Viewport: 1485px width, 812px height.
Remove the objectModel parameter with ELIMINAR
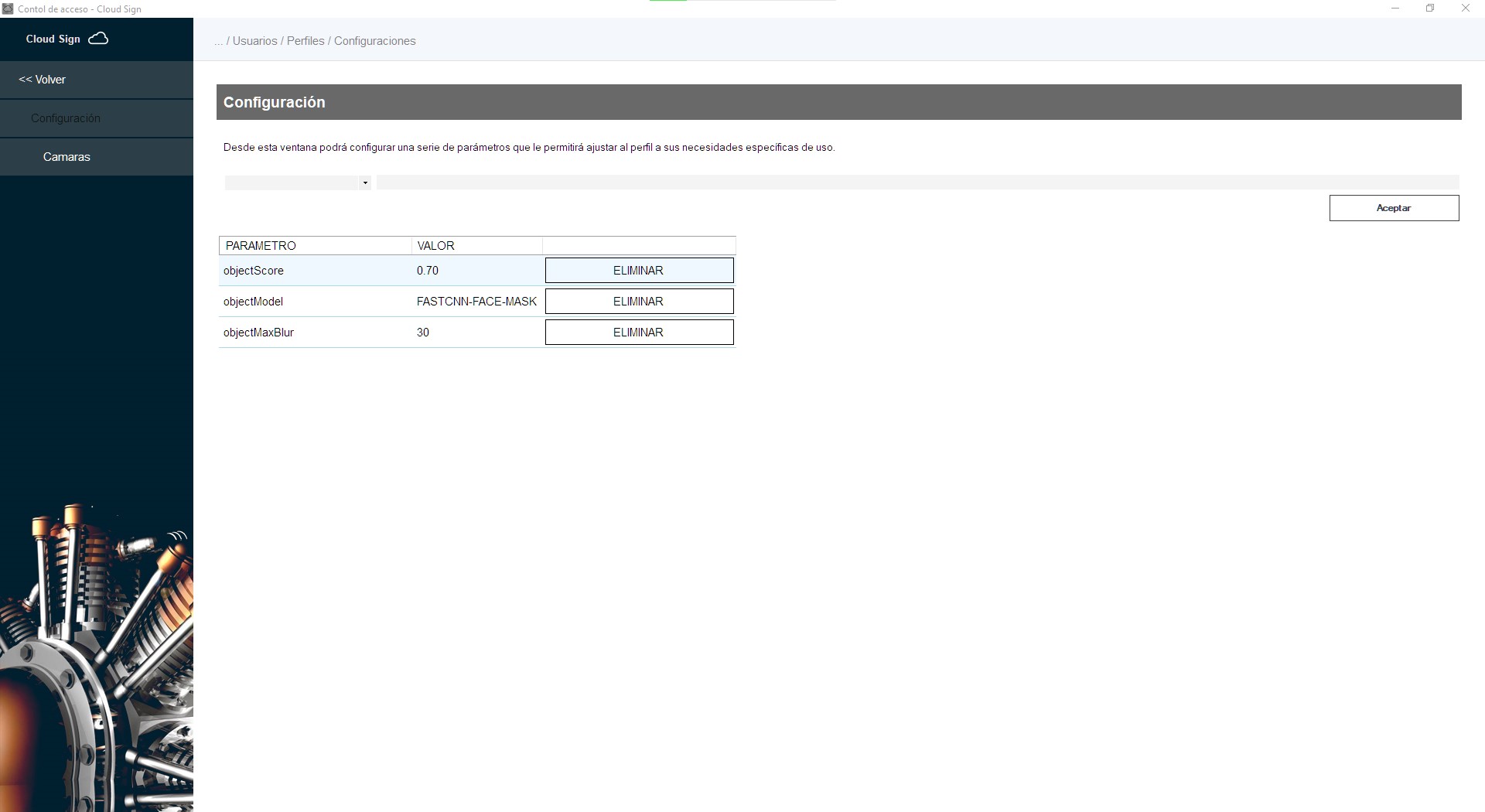[639, 302]
